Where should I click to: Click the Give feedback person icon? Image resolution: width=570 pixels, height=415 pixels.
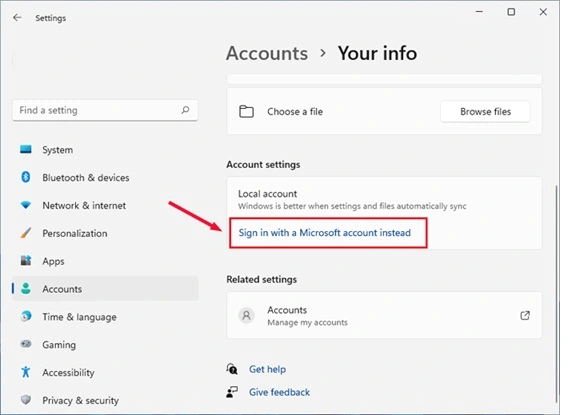pyautogui.click(x=232, y=392)
